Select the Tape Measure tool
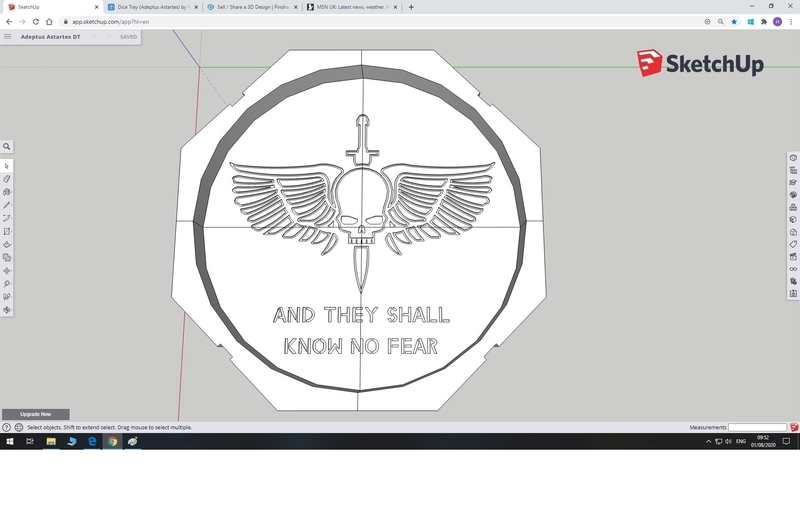Viewport: 800px width, 508px height. point(7,284)
